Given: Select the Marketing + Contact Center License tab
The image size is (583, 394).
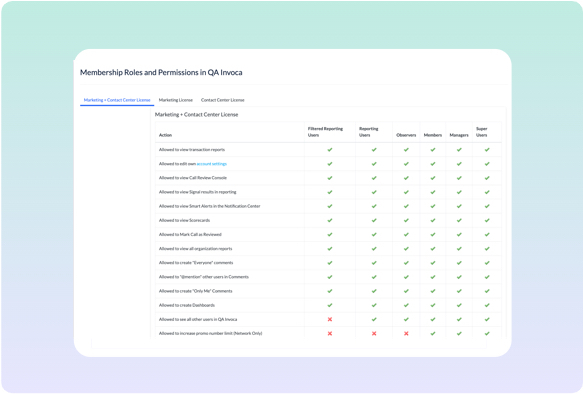Looking at the screenshot, I should click(117, 100).
